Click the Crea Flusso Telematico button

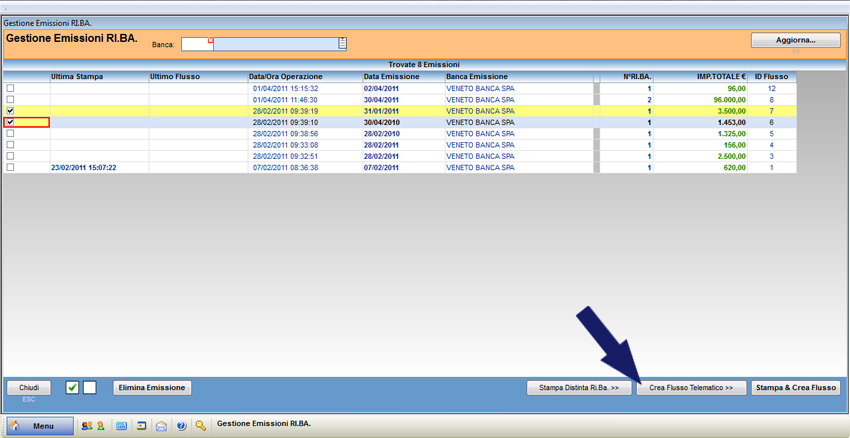[691, 388]
